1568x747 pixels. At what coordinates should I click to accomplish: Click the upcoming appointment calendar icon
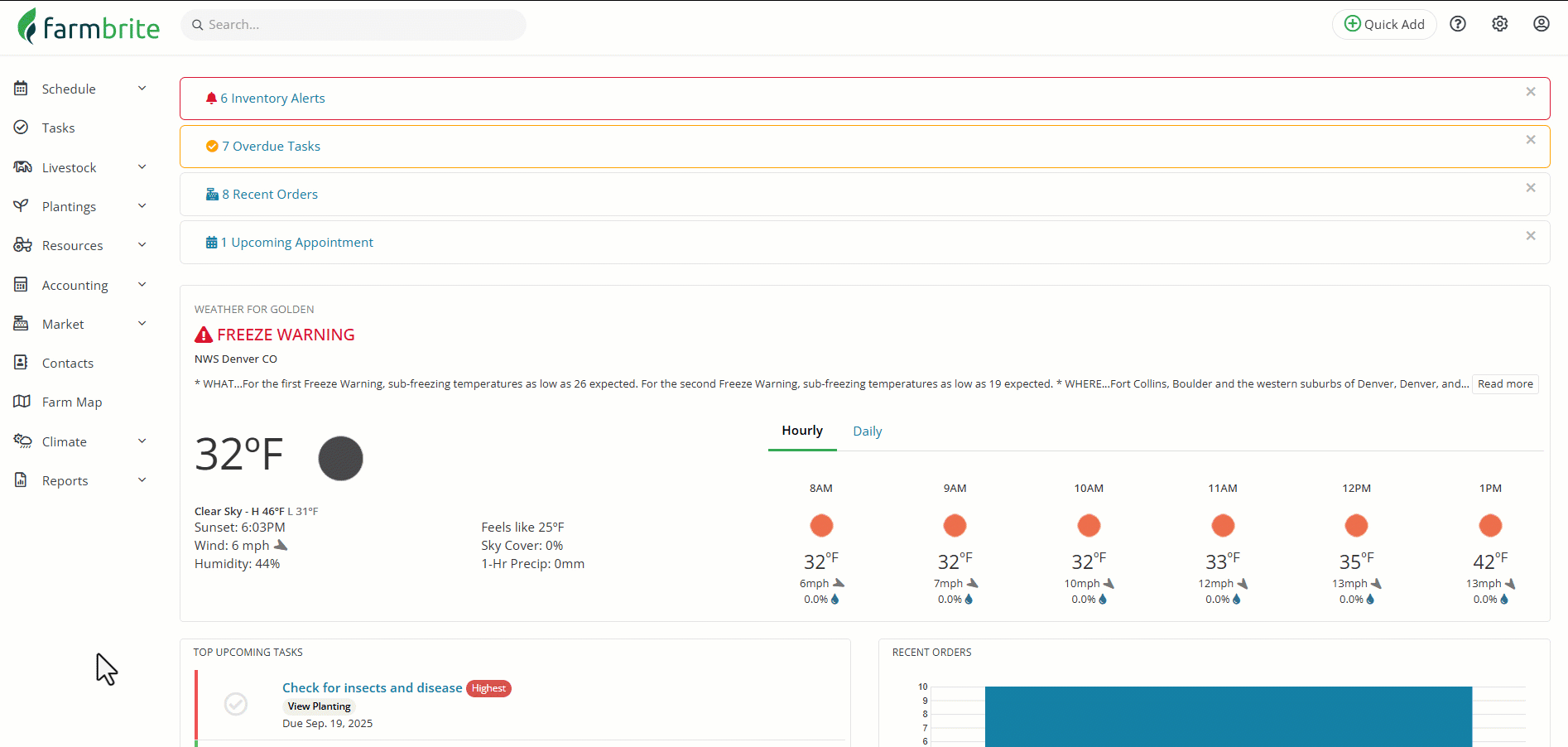click(x=211, y=242)
